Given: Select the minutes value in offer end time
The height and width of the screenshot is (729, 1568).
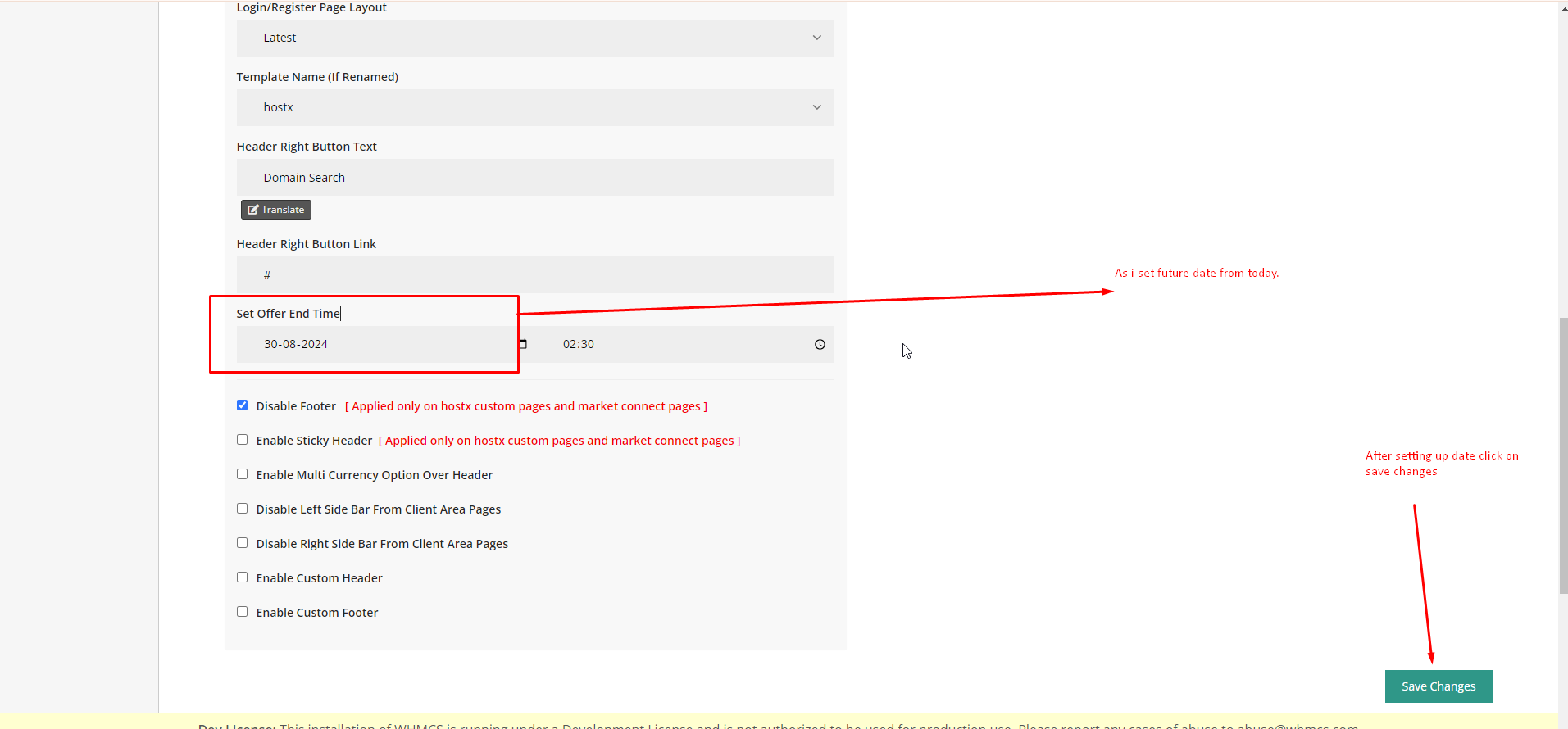Looking at the screenshot, I should click(587, 345).
